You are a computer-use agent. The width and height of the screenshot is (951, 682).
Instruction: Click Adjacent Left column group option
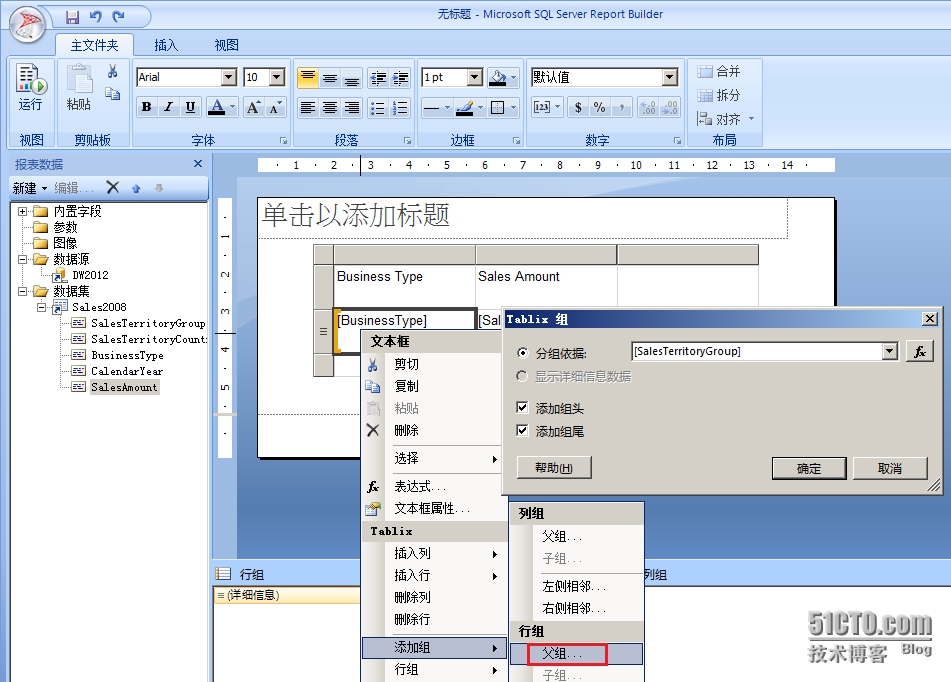tap(576, 586)
